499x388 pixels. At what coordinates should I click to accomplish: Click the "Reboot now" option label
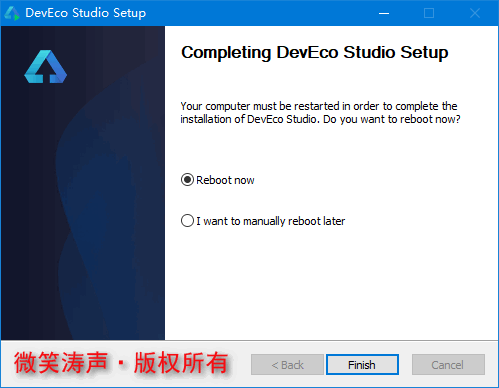pos(225,180)
